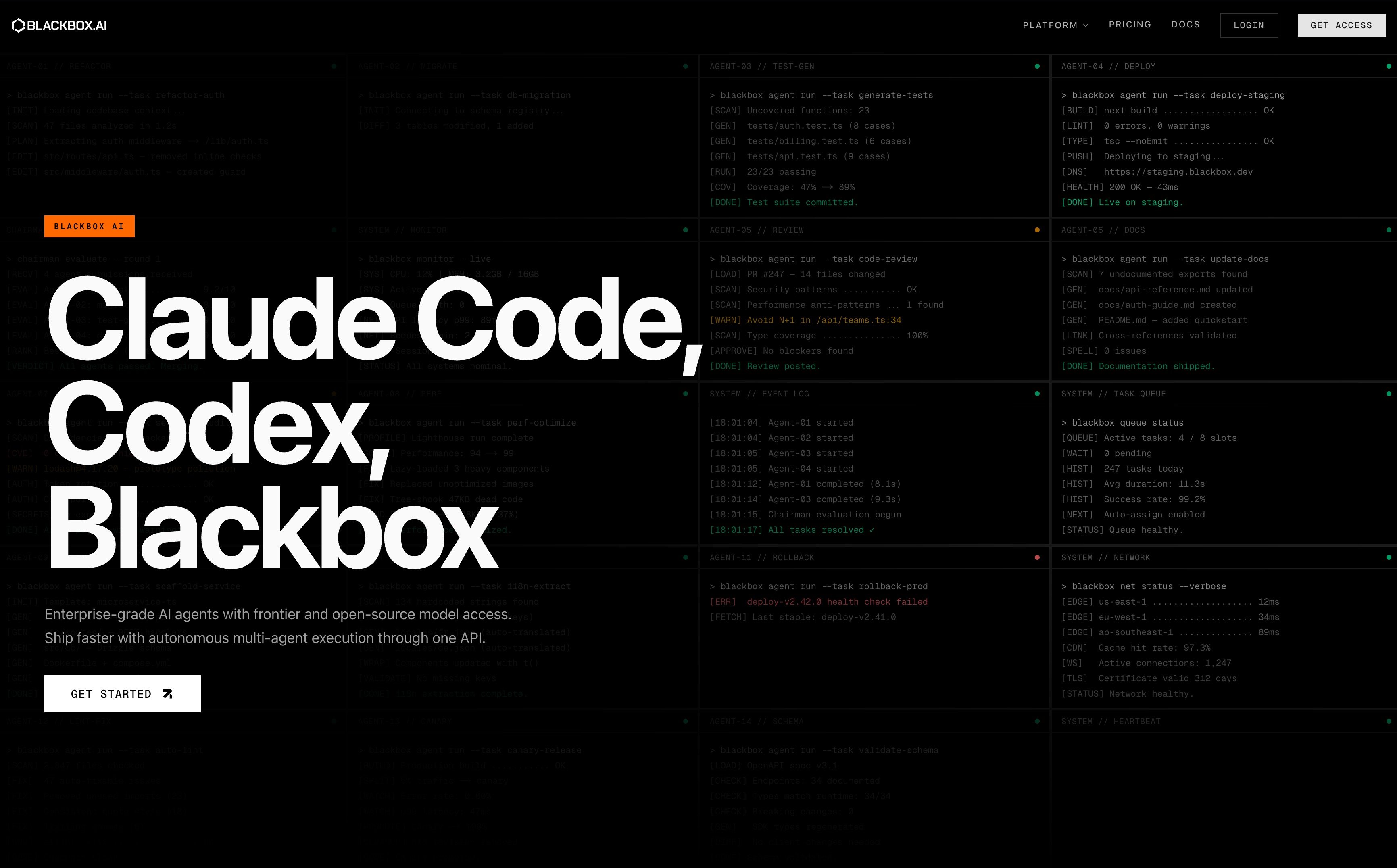Click the AGENT-14 // SCHEMA status dot
This screenshot has width=1397, height=868.
click(x=1036, y=721)
